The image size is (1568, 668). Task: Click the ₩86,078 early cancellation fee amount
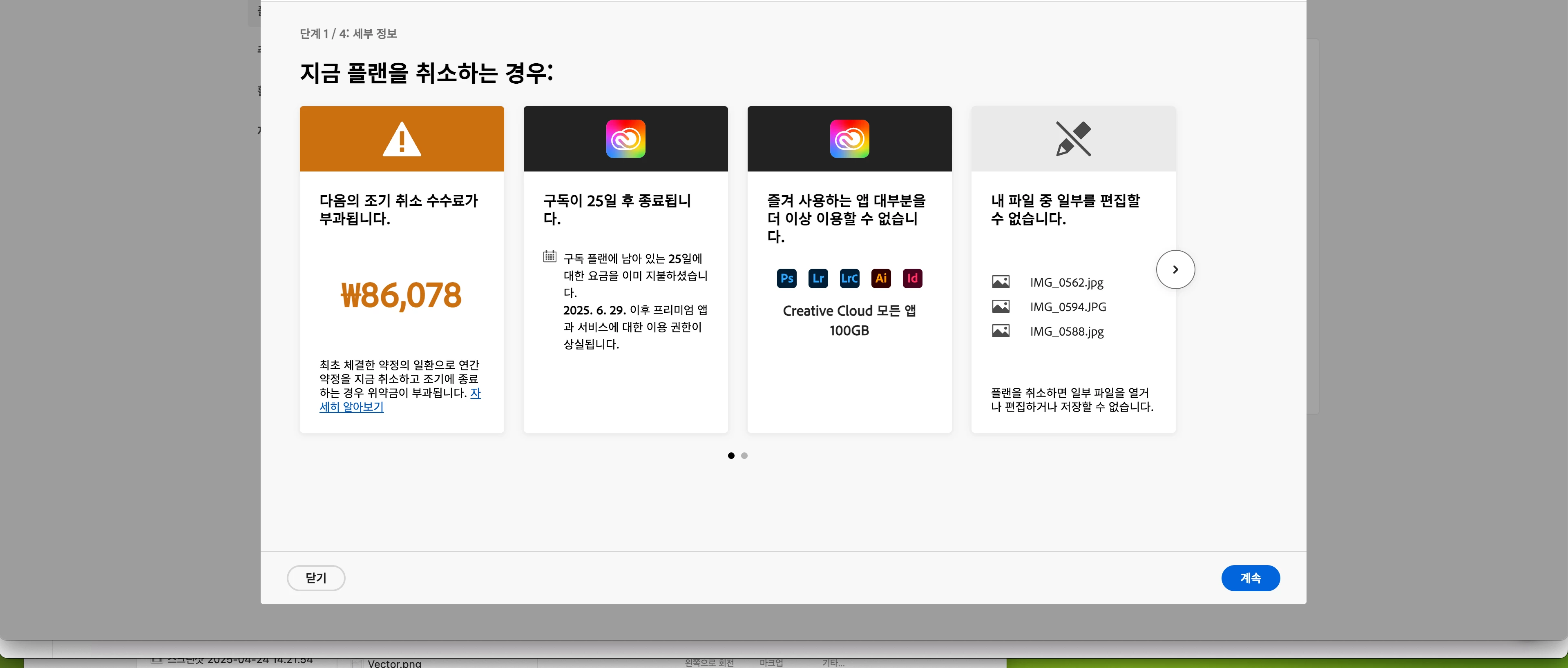[401, 296]
